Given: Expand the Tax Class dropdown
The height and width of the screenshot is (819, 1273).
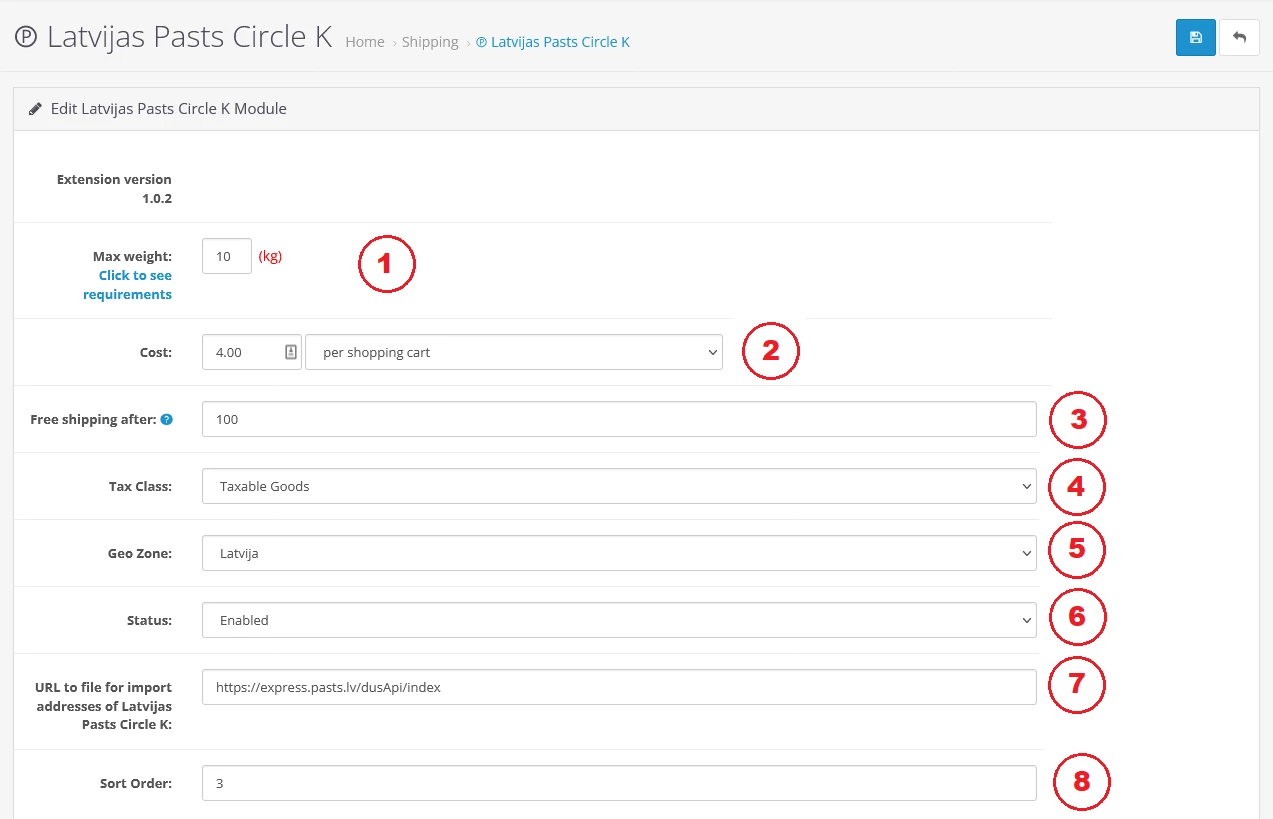Looking at the screenshot, I should (x=618, y=486).
